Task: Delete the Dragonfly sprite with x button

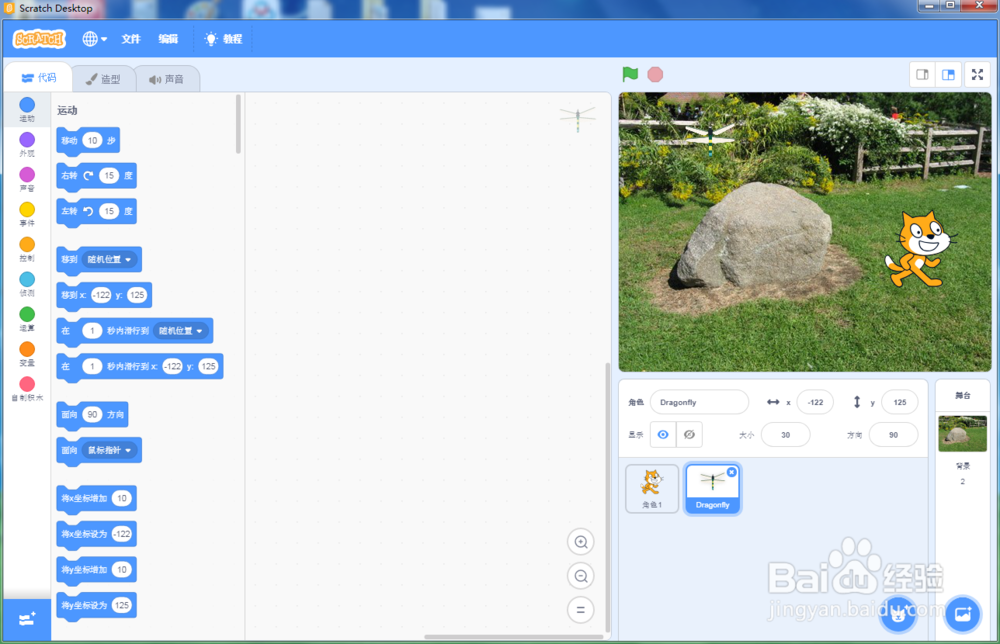Action: pos(732,472)
